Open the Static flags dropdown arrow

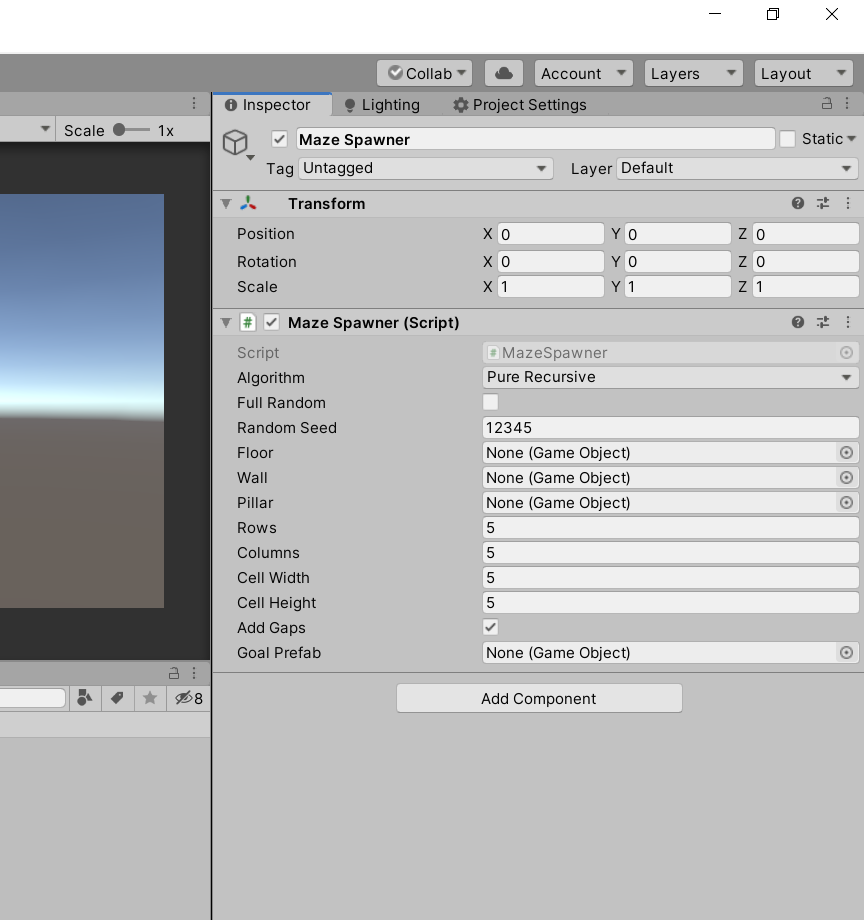tap(851, 139)
